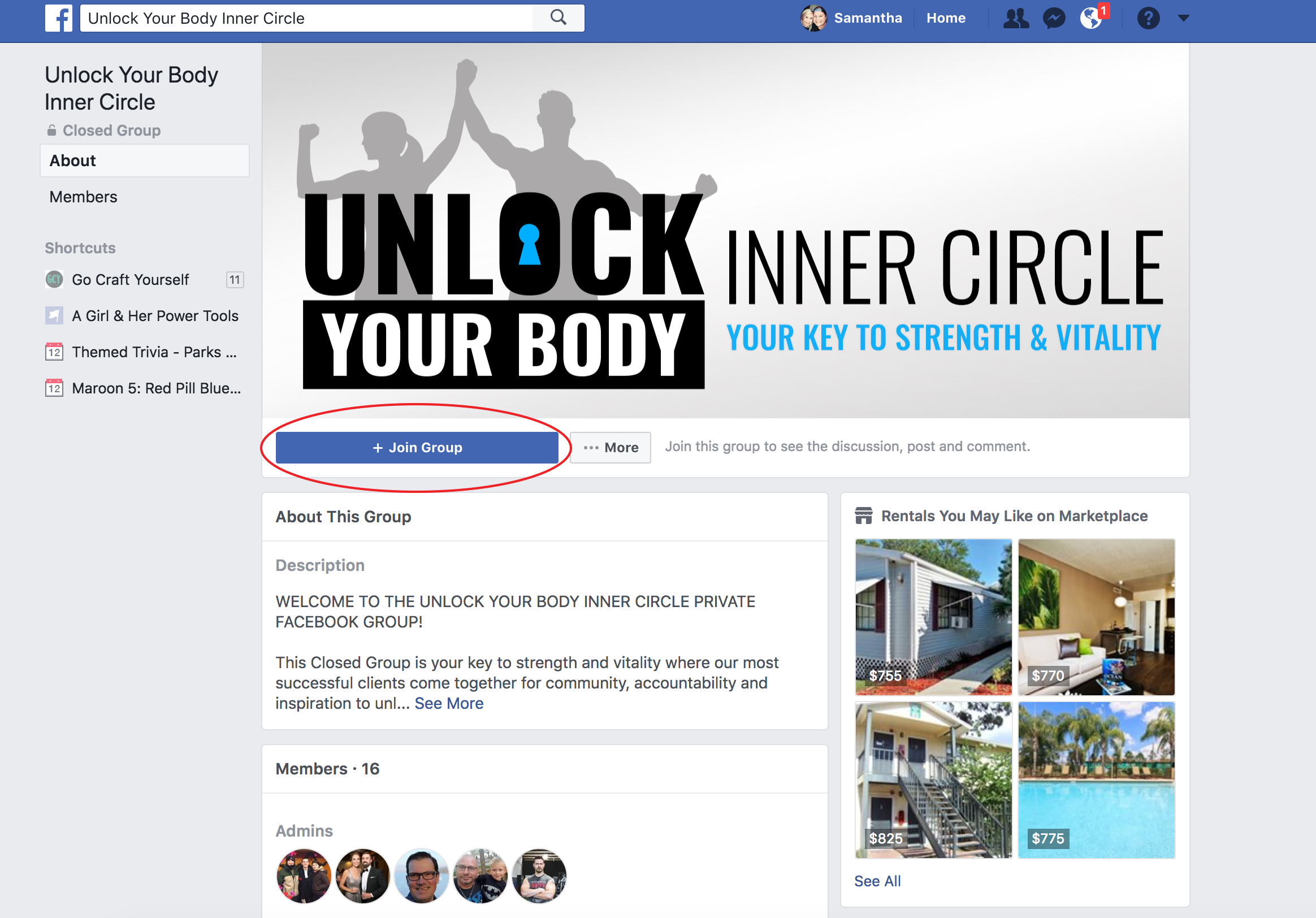
Task: Open the notifications globe icon
Action: point(1091,18)
